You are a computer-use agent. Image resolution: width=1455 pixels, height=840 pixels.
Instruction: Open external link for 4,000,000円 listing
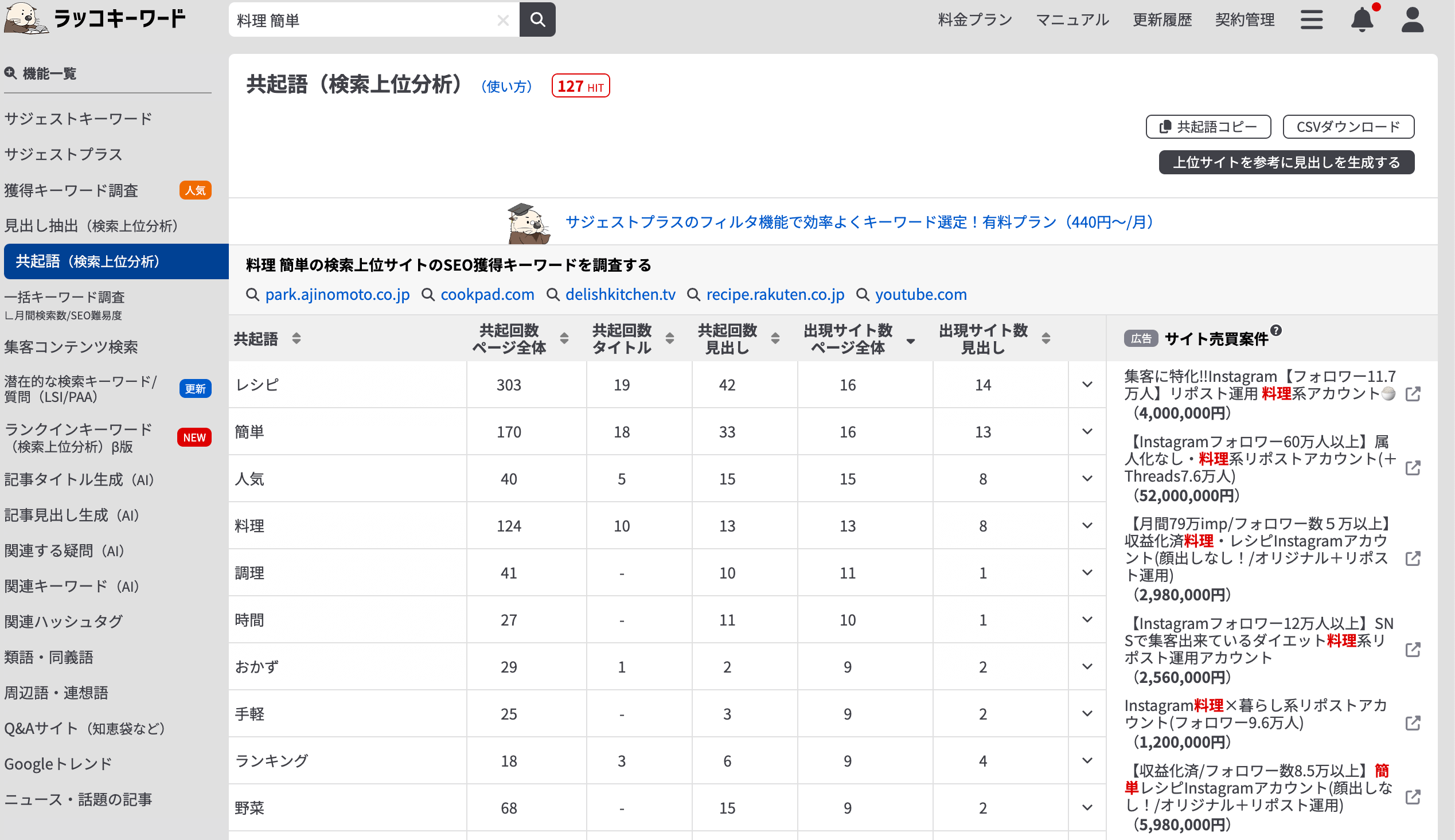(1413, 394)
